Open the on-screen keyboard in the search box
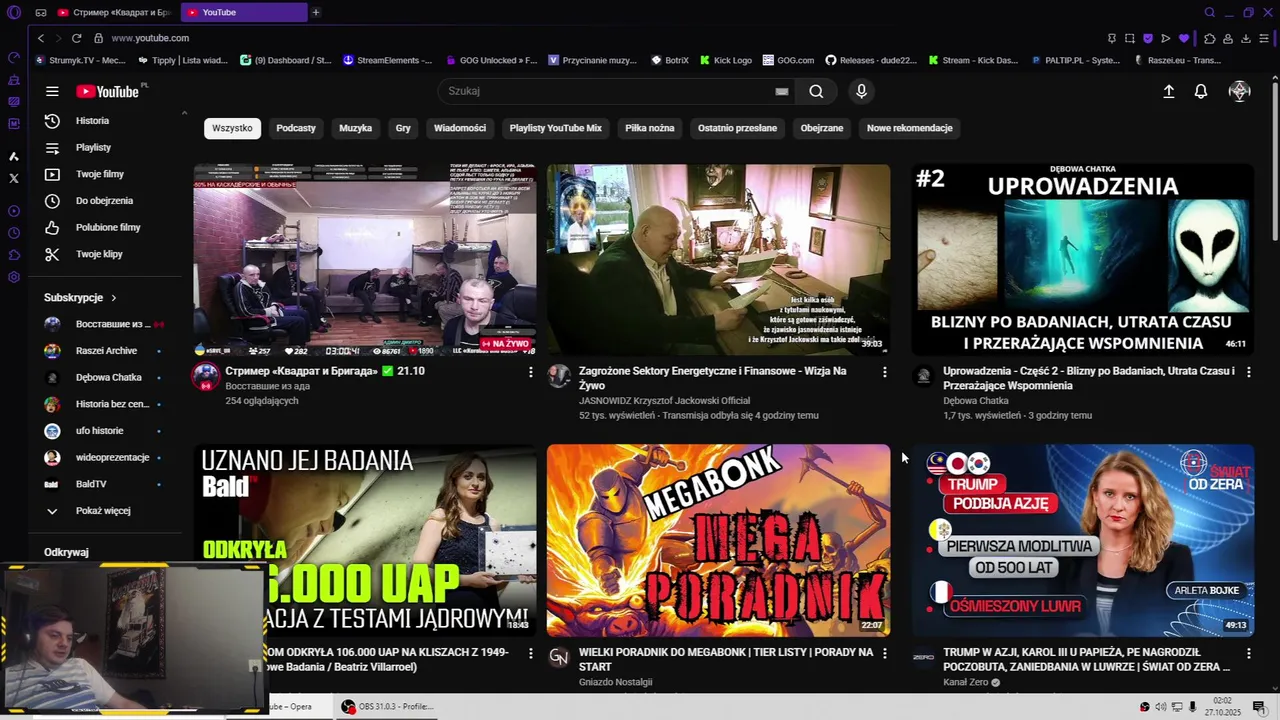The height and width of the screenshot is (720, 1280). pos(782,91)
